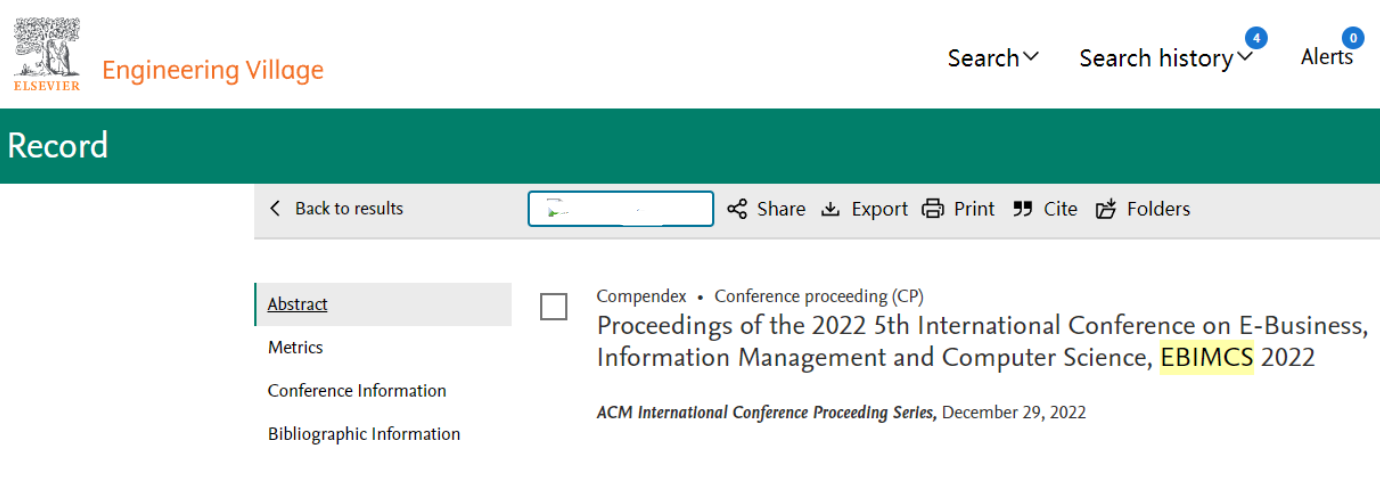Print the record using printer icon
The image size is (1380, 494).
tap(958, 209)
